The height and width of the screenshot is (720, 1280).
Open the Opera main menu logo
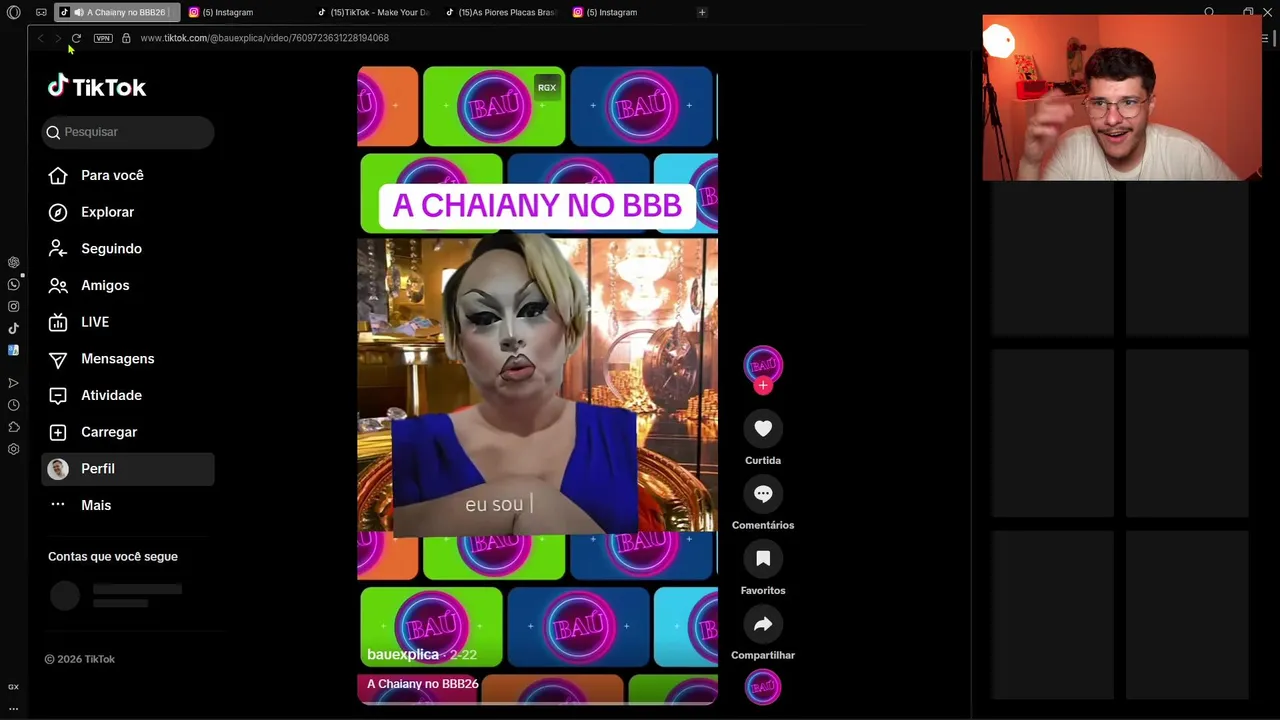click(x=13, y=12)
